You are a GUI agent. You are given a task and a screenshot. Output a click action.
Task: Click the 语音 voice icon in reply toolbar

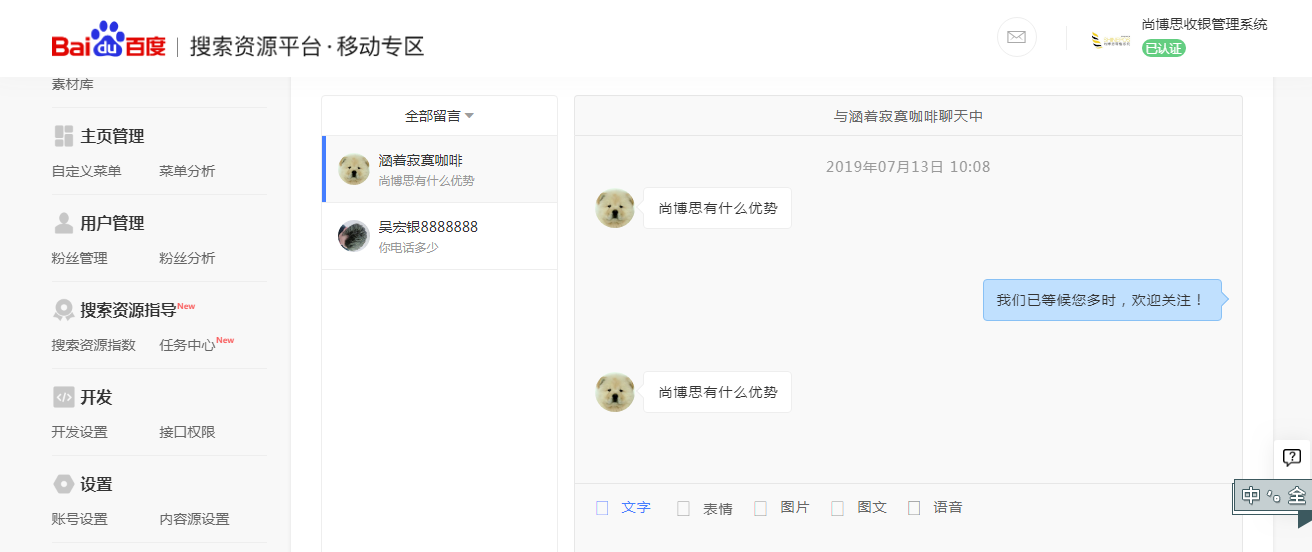pyautogui.click(x=914, y=508)
